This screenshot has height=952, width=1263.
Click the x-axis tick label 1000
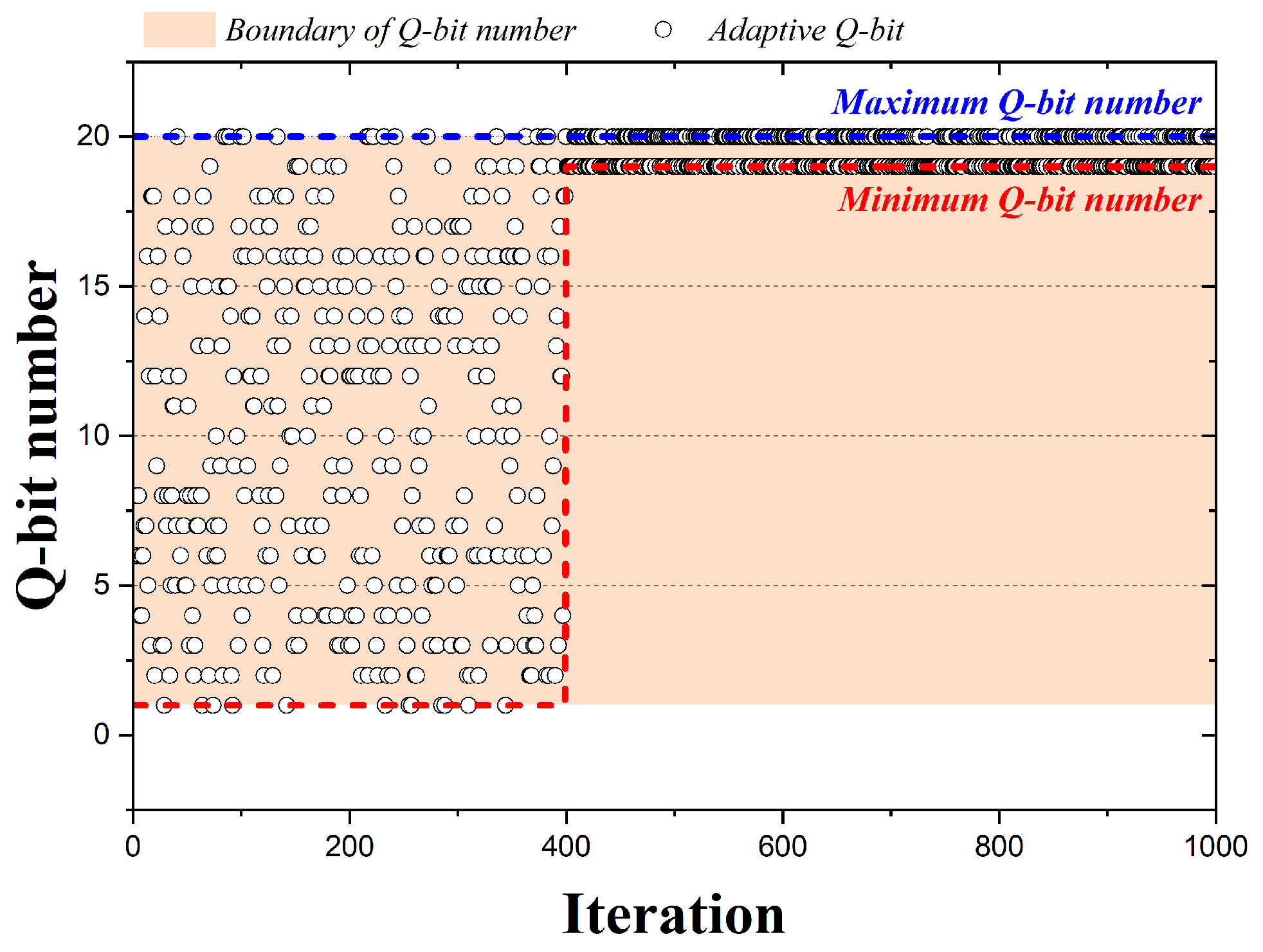[x=1215, y=847]
